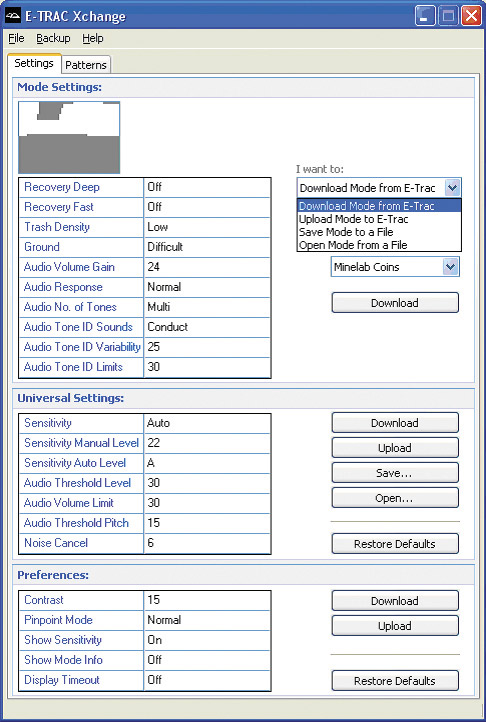Select the 'Pinpoint Mode' row label

click(58, 620)
